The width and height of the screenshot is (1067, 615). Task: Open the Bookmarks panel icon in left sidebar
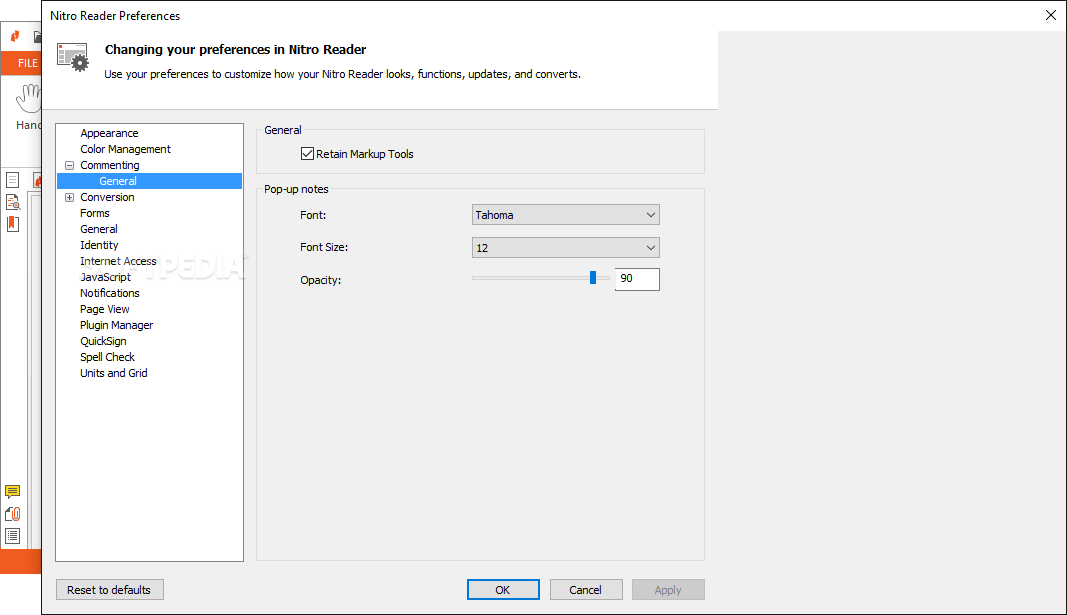click(x=12, y=224)
